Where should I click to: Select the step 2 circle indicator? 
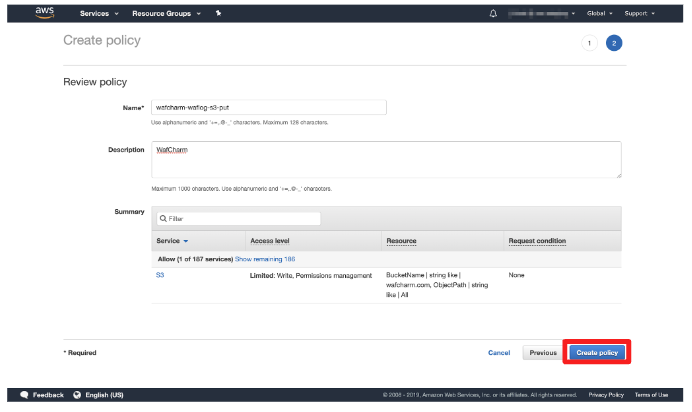click(x=613, y=43)
